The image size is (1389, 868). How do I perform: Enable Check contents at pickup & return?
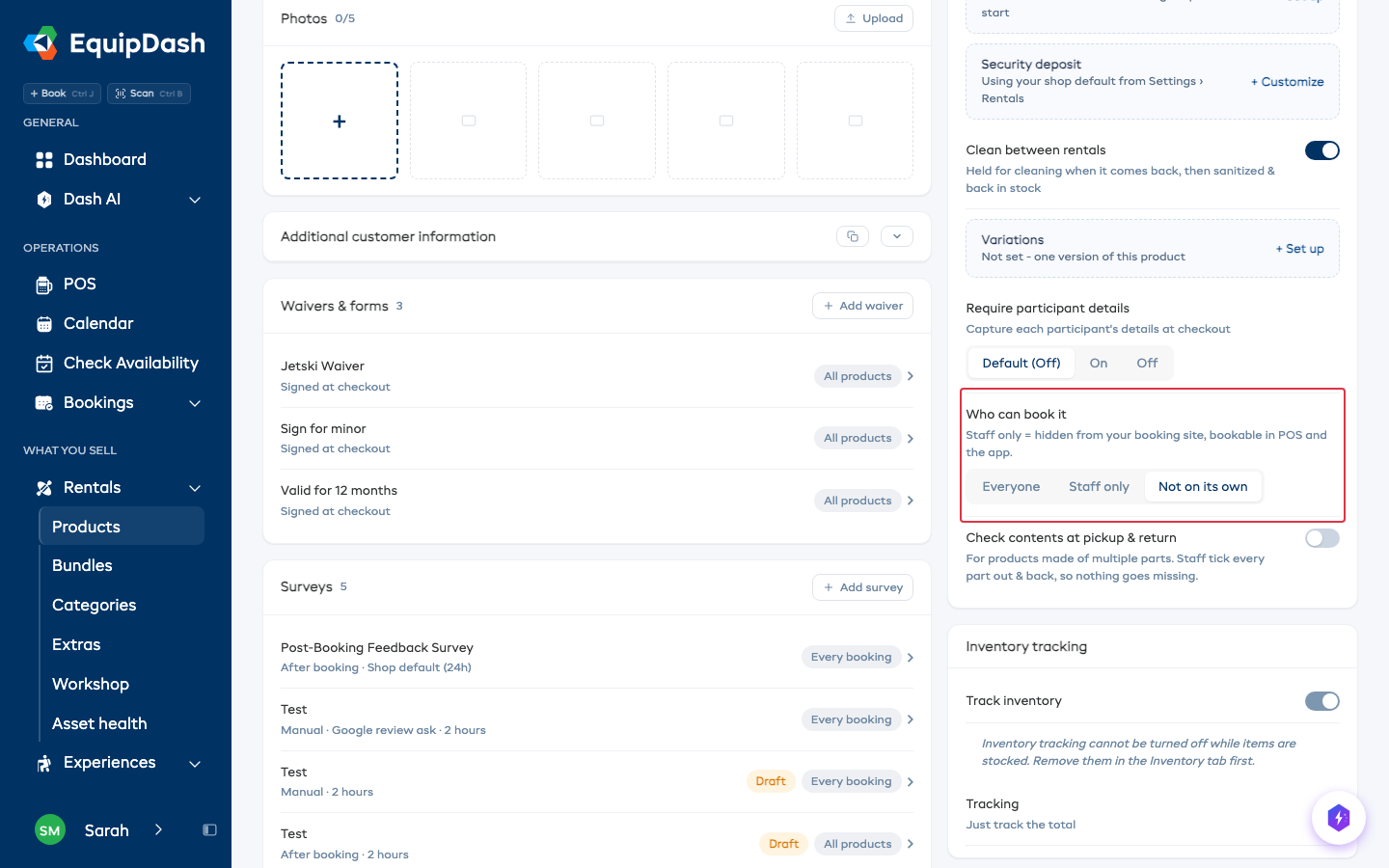[x=1322, y=538]
